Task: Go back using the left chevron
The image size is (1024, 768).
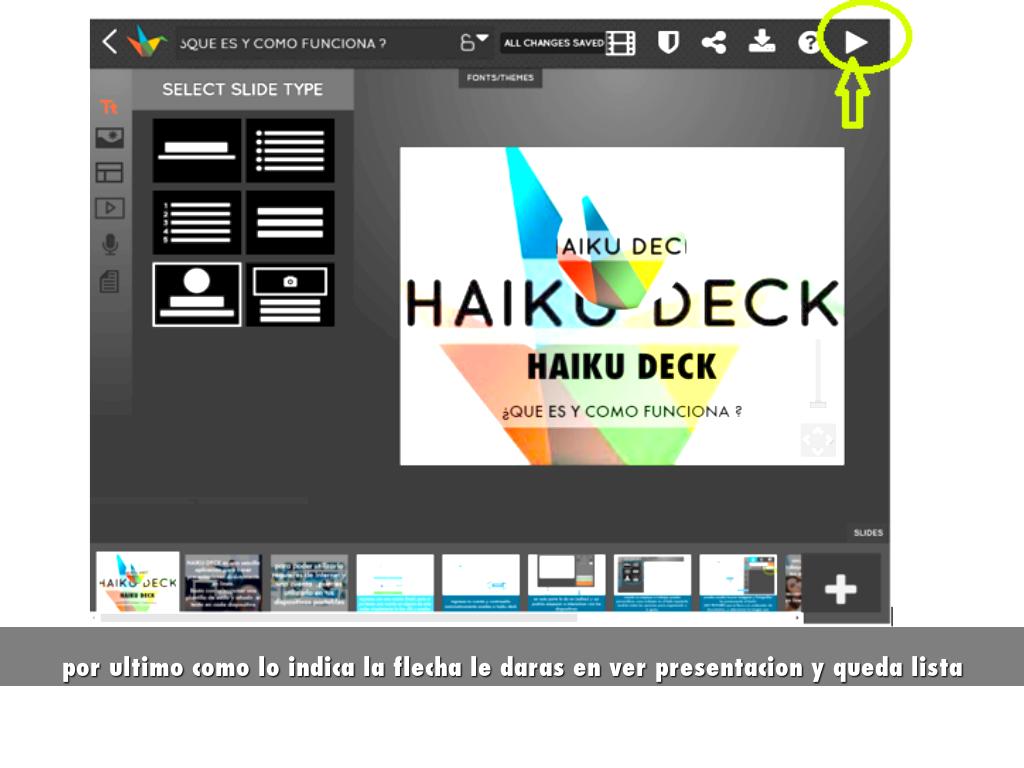Action: tap(109, 42)
